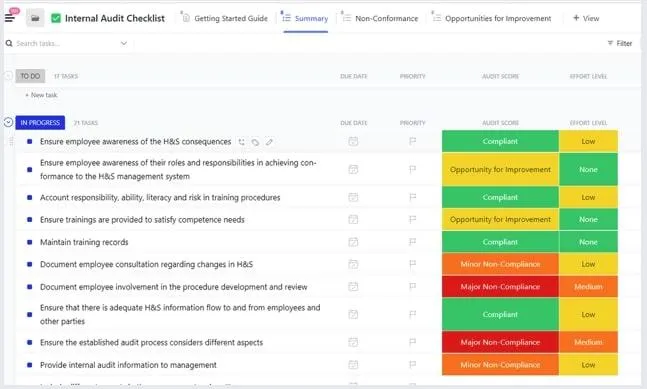
Task: Click the tag icon on H&S consequences row
Action: point(255,142)
